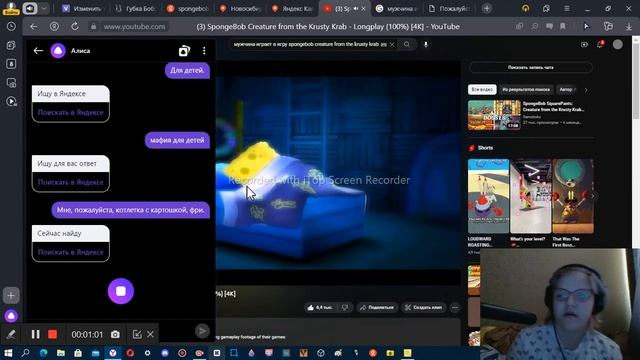Open YouTube notifications bell

pyautogui.click(x=600, y=44)
